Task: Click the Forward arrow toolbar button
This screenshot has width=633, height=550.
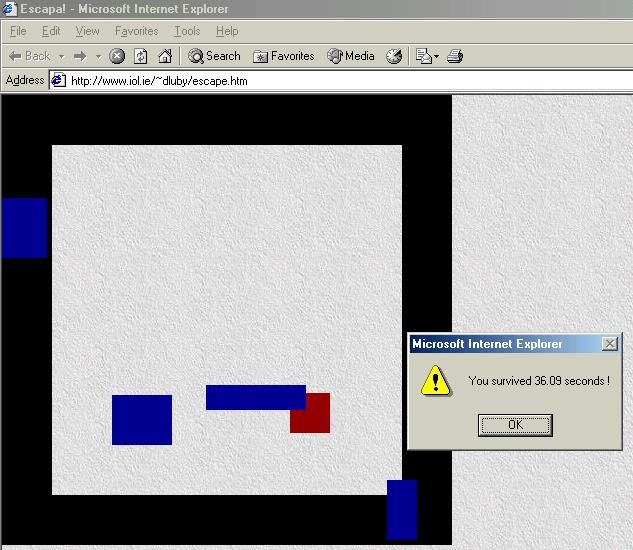Action: point(80,56)
